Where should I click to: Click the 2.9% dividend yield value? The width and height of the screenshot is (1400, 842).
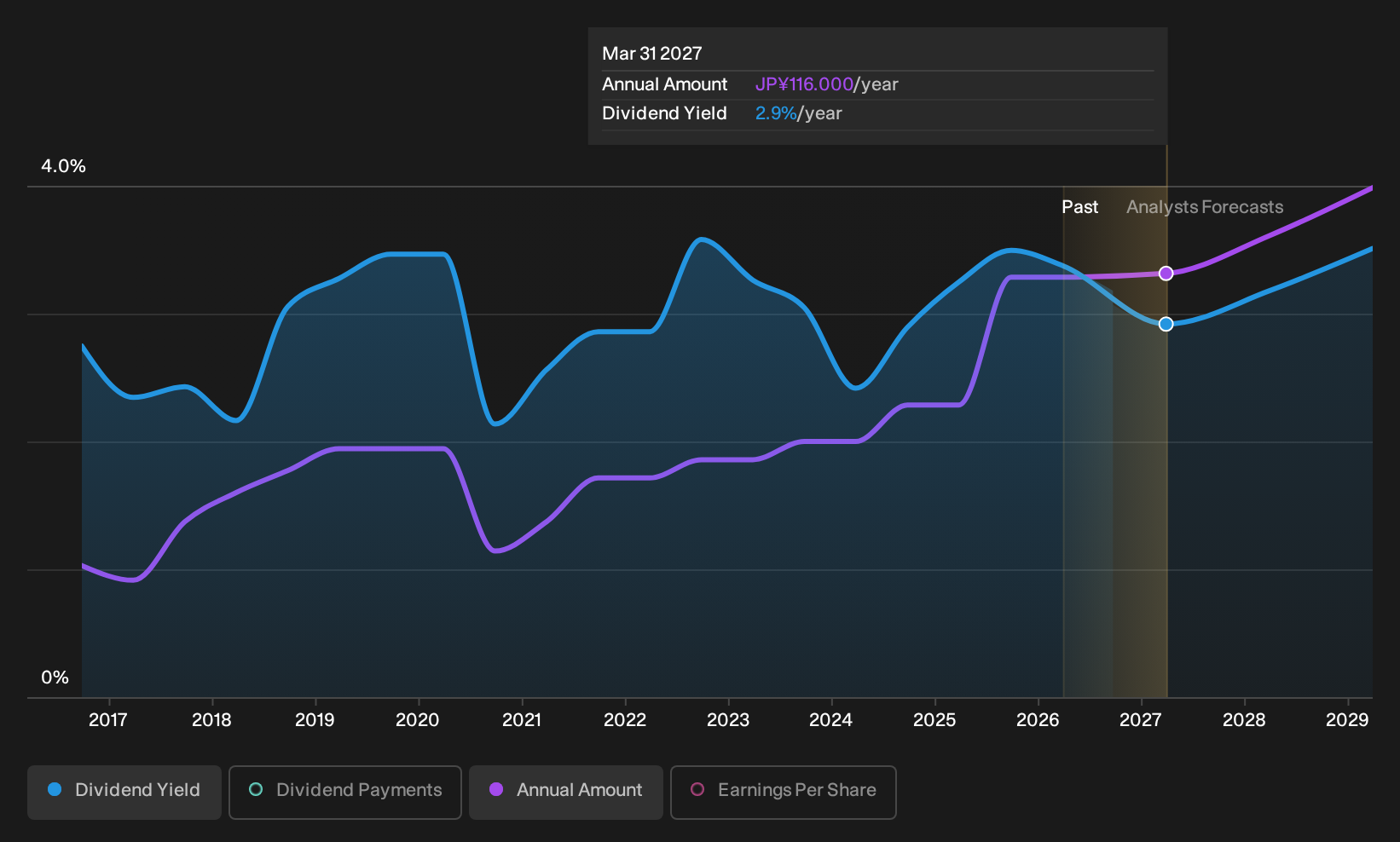point(776,113)
